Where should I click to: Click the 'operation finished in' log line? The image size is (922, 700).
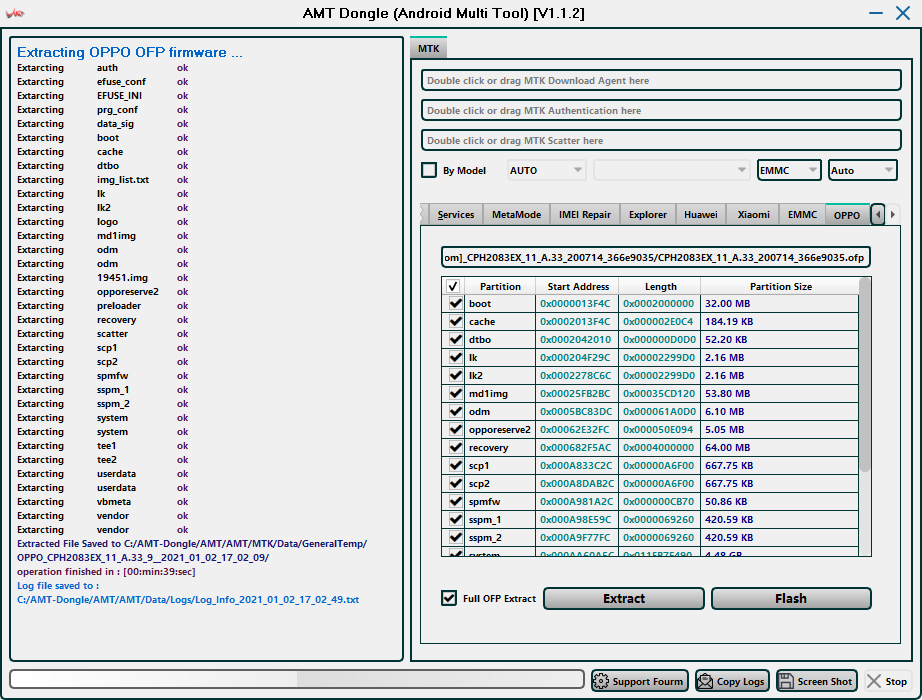coord(106,572)
